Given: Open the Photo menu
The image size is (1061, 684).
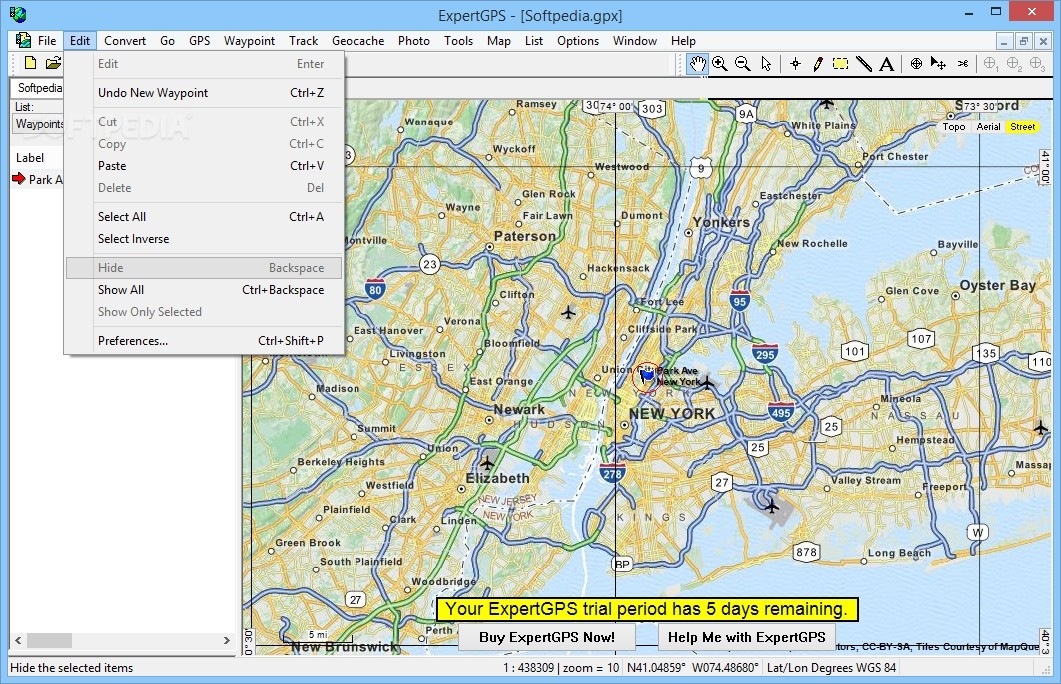Looking at the screenshot, I should tap(413, 41).
